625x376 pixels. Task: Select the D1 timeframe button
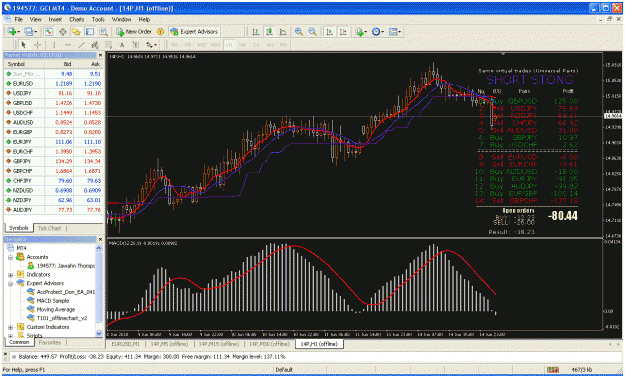[256, 45]
